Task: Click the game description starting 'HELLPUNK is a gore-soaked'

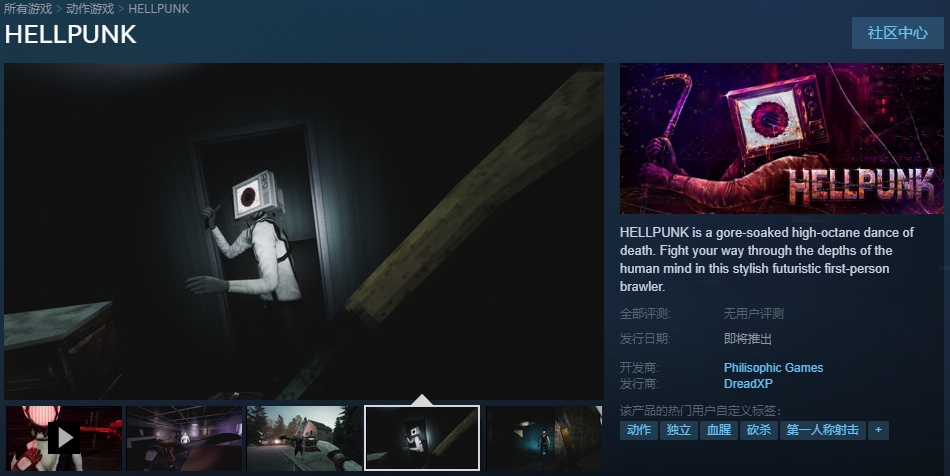Action: pos(766,259)
